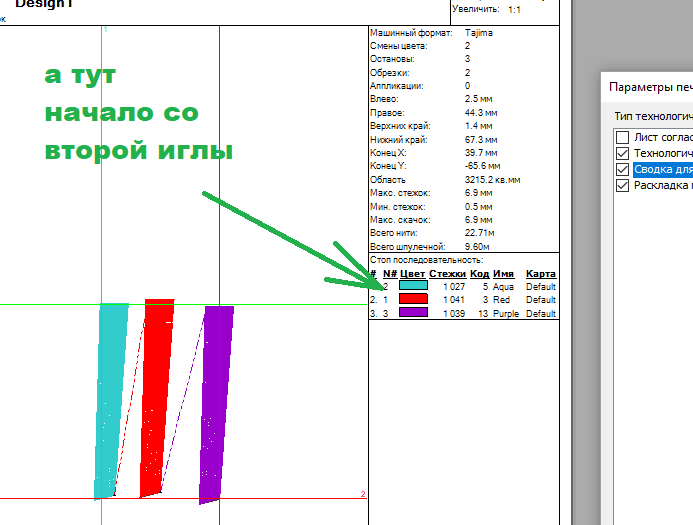
Task: Uncheck the 'Технологич...' checkbox
Action: (623, 154)
